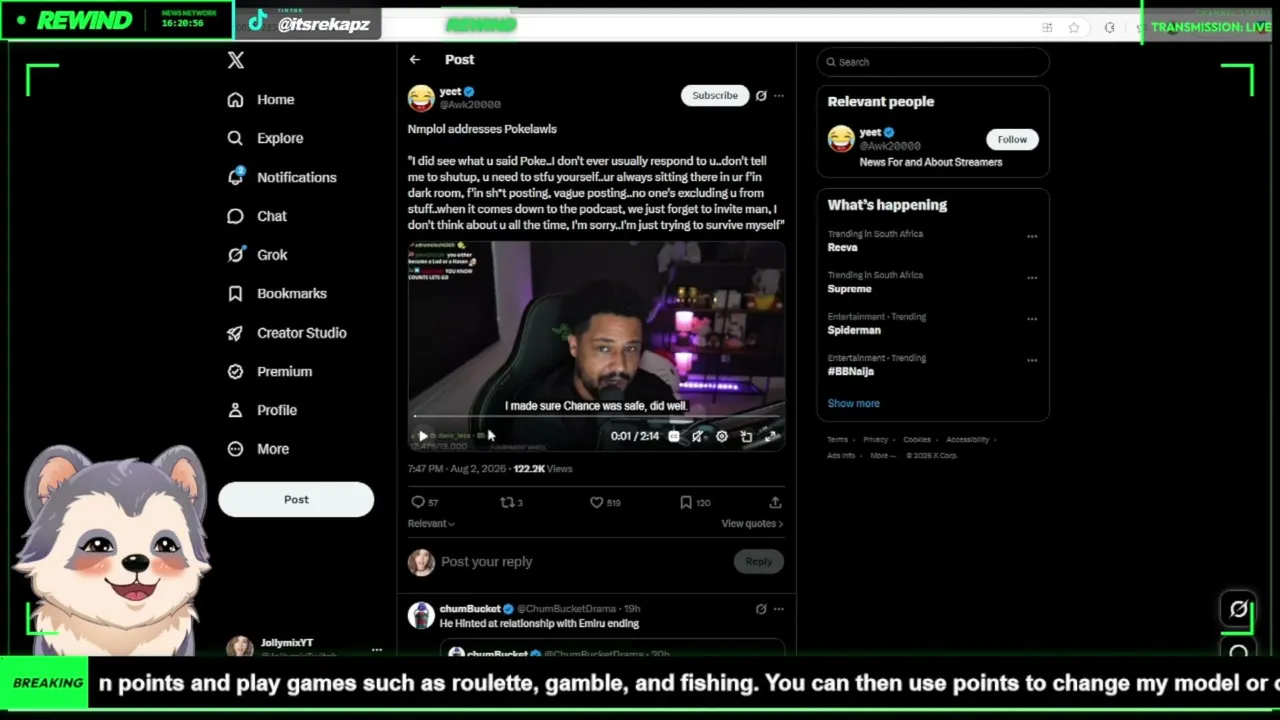1280x720 pixels.
Task: Seek along the video progress bar
Action: pyautogui.click(x=597, y=416)
